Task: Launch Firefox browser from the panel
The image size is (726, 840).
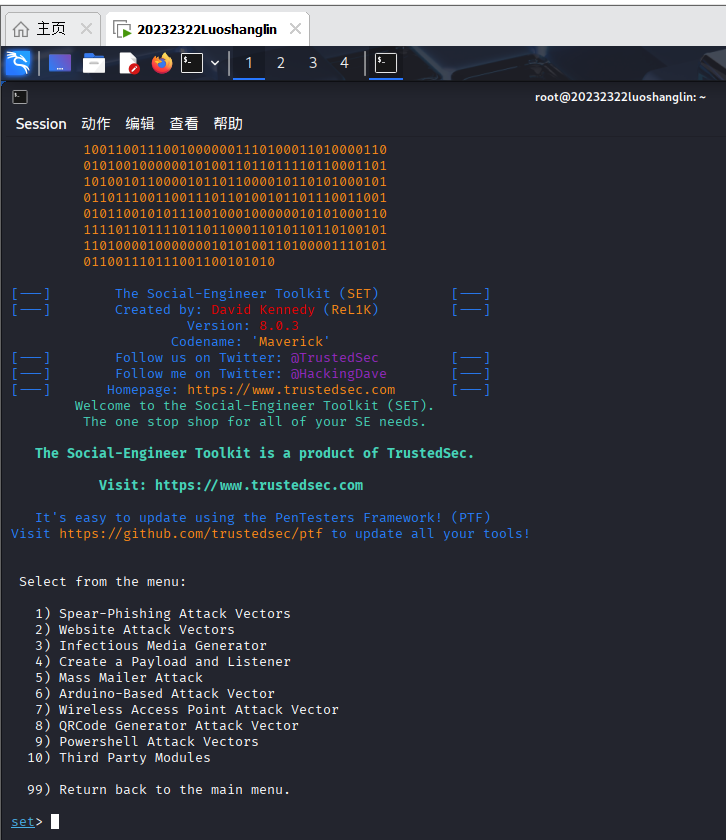Action: point(162,63)
